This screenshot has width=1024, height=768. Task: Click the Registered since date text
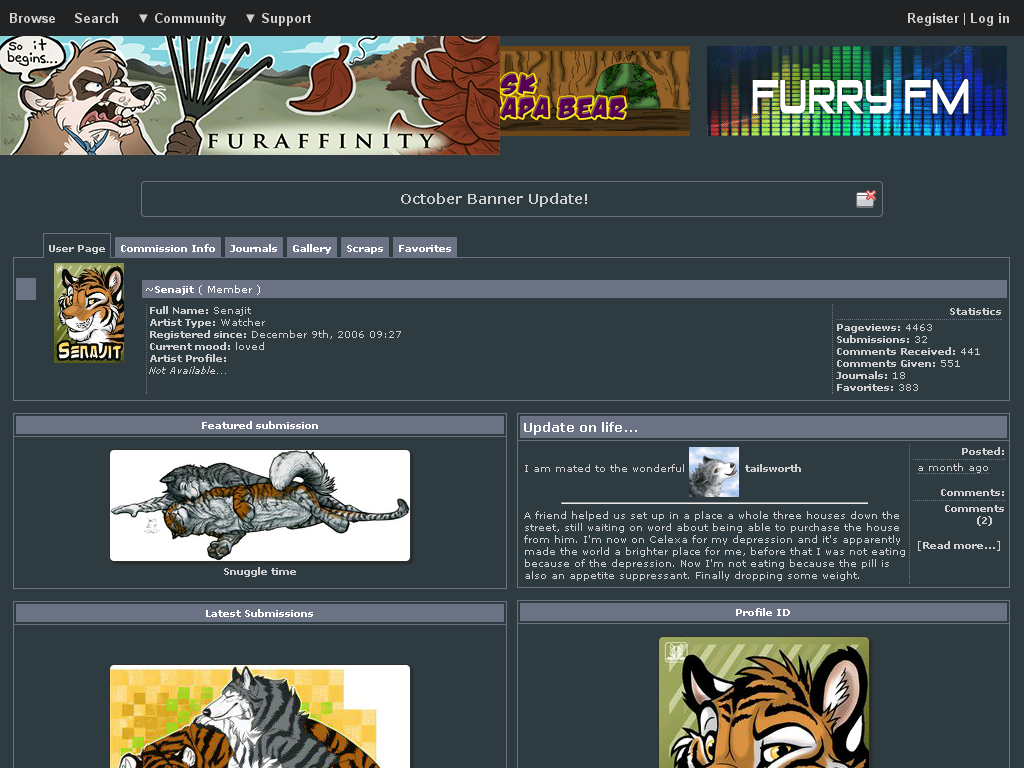(275, 334)
